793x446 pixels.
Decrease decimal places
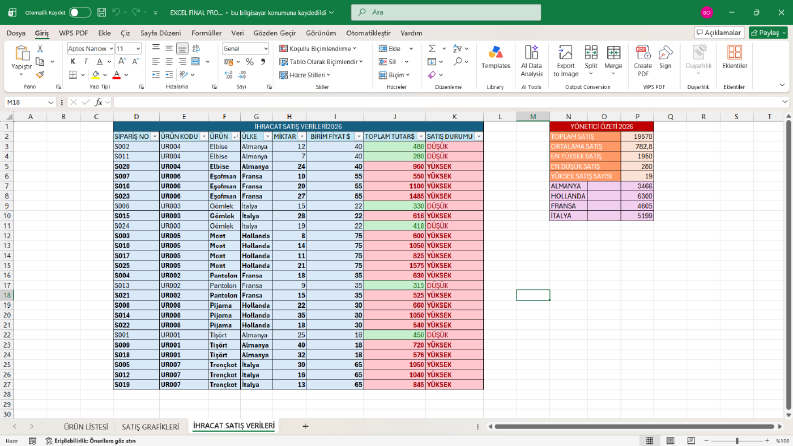click(x=242, y=75)
